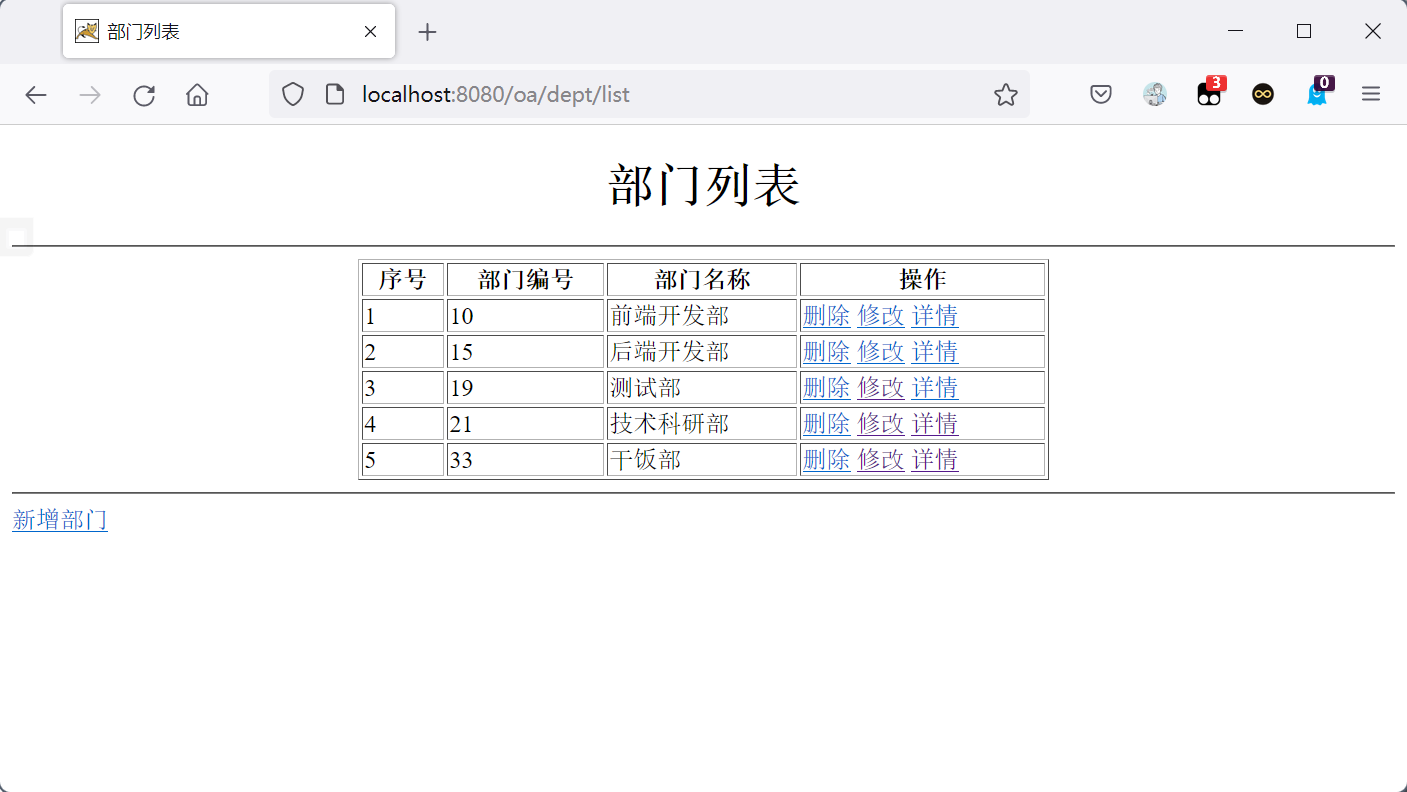Delete the 测试部 department
This screenshot has height=792, width=1407.
point(826,388)
